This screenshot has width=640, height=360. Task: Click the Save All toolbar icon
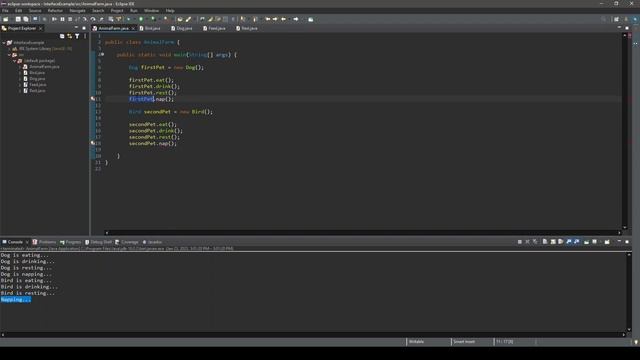click(x=26, y=19)
